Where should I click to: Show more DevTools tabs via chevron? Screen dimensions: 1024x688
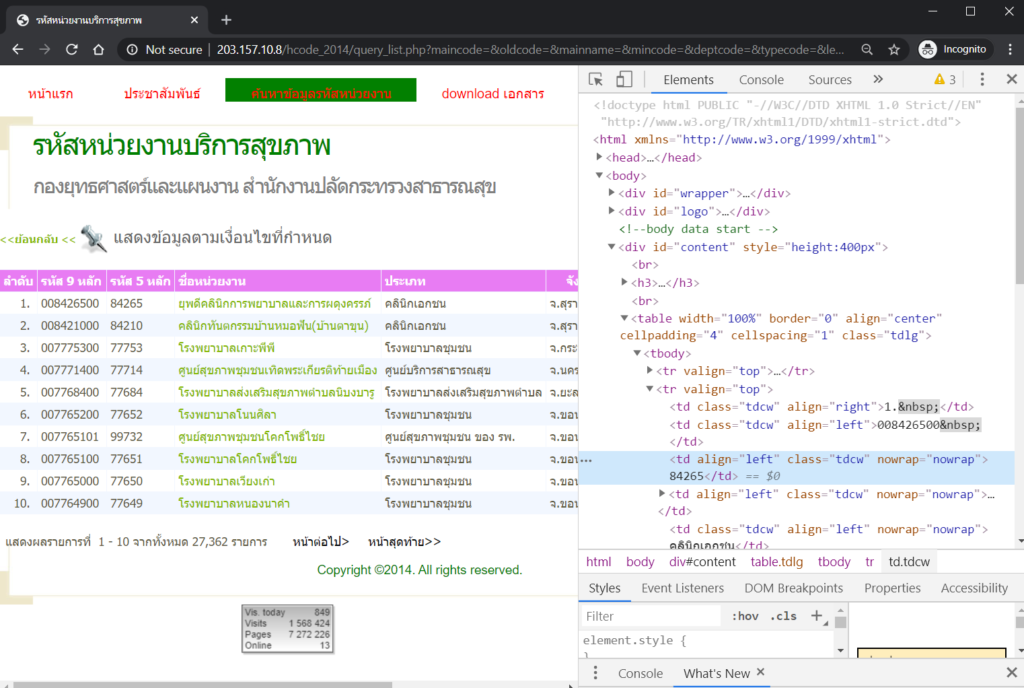pos(878,80)
